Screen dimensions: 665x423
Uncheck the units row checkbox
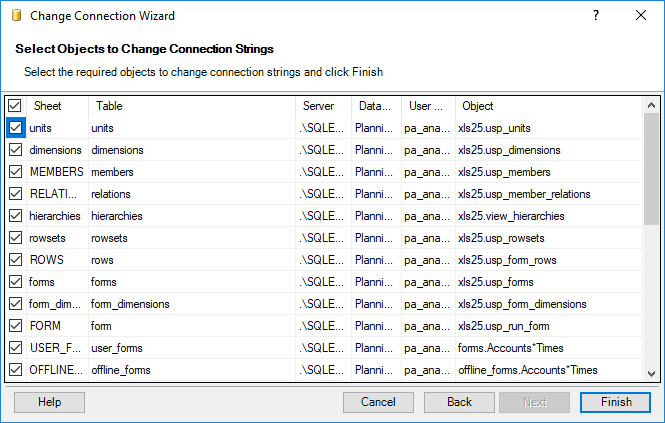pyautogui.click(x=16, y=128)
